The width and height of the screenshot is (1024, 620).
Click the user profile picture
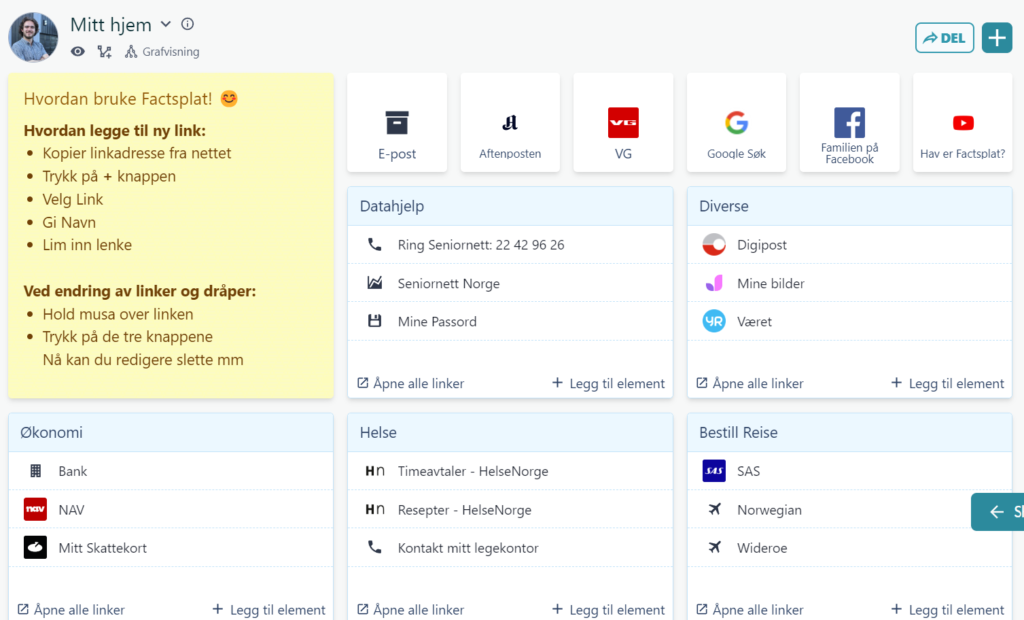coord(34,38)
